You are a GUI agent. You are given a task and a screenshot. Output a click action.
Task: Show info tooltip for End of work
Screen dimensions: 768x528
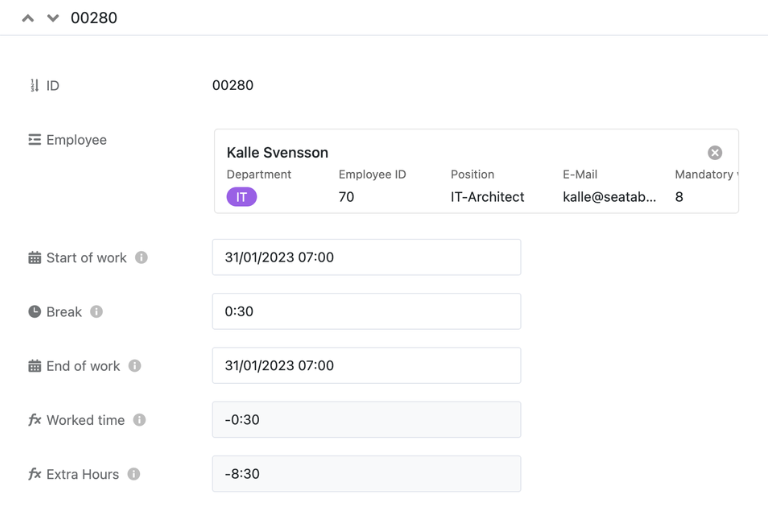pyautogui.click(x=134, y=366)
